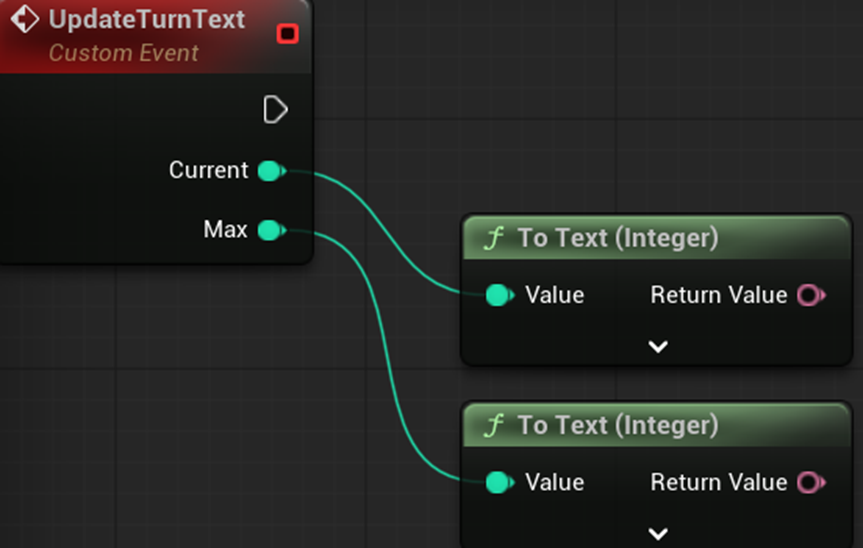Viewport: 863px width, 548px height.
Task: Expand the lower To Text node's advanced options
Action: pyautogui.click(x=657, y=533)
